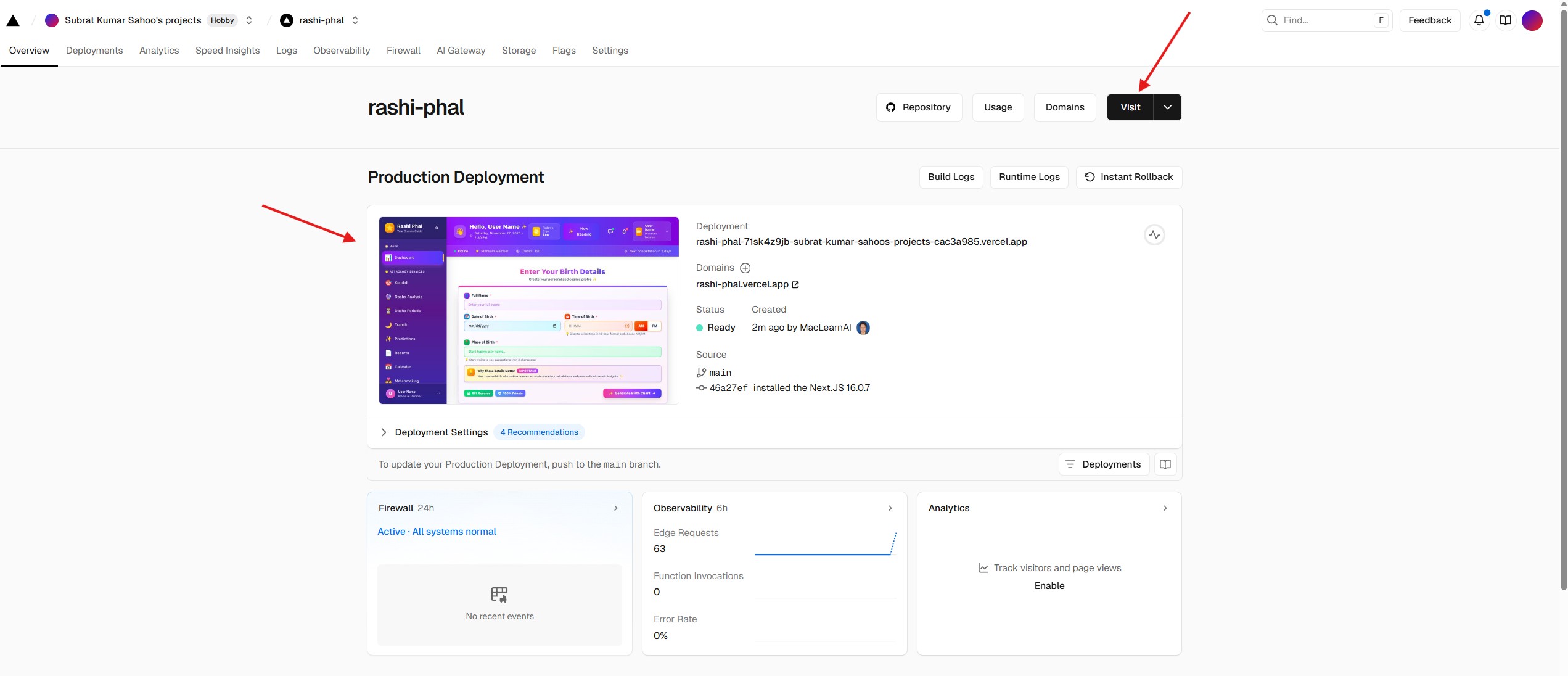Click book icon next to Deployments button
Viewport: 1568px width, 676px height.
pos(1165,464)
